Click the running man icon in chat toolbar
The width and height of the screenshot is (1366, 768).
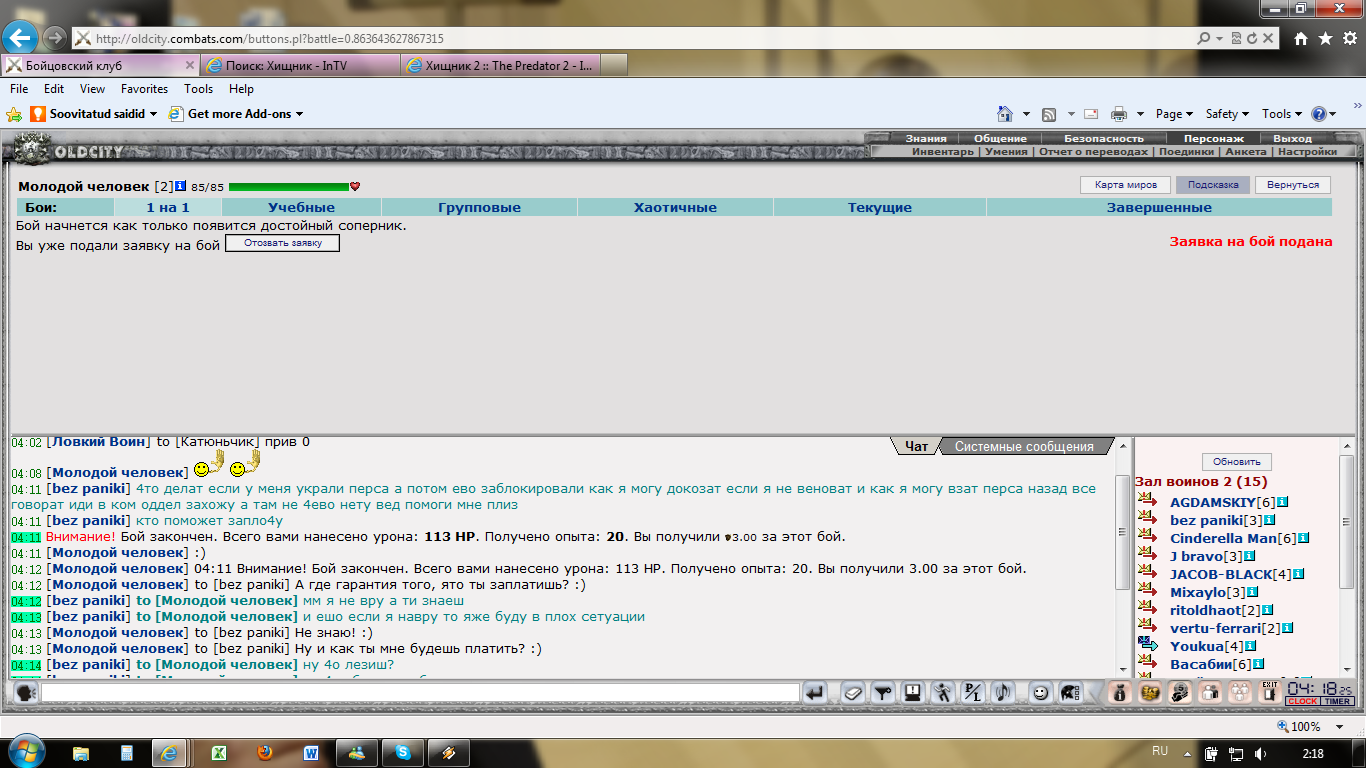tap(943, 692)
